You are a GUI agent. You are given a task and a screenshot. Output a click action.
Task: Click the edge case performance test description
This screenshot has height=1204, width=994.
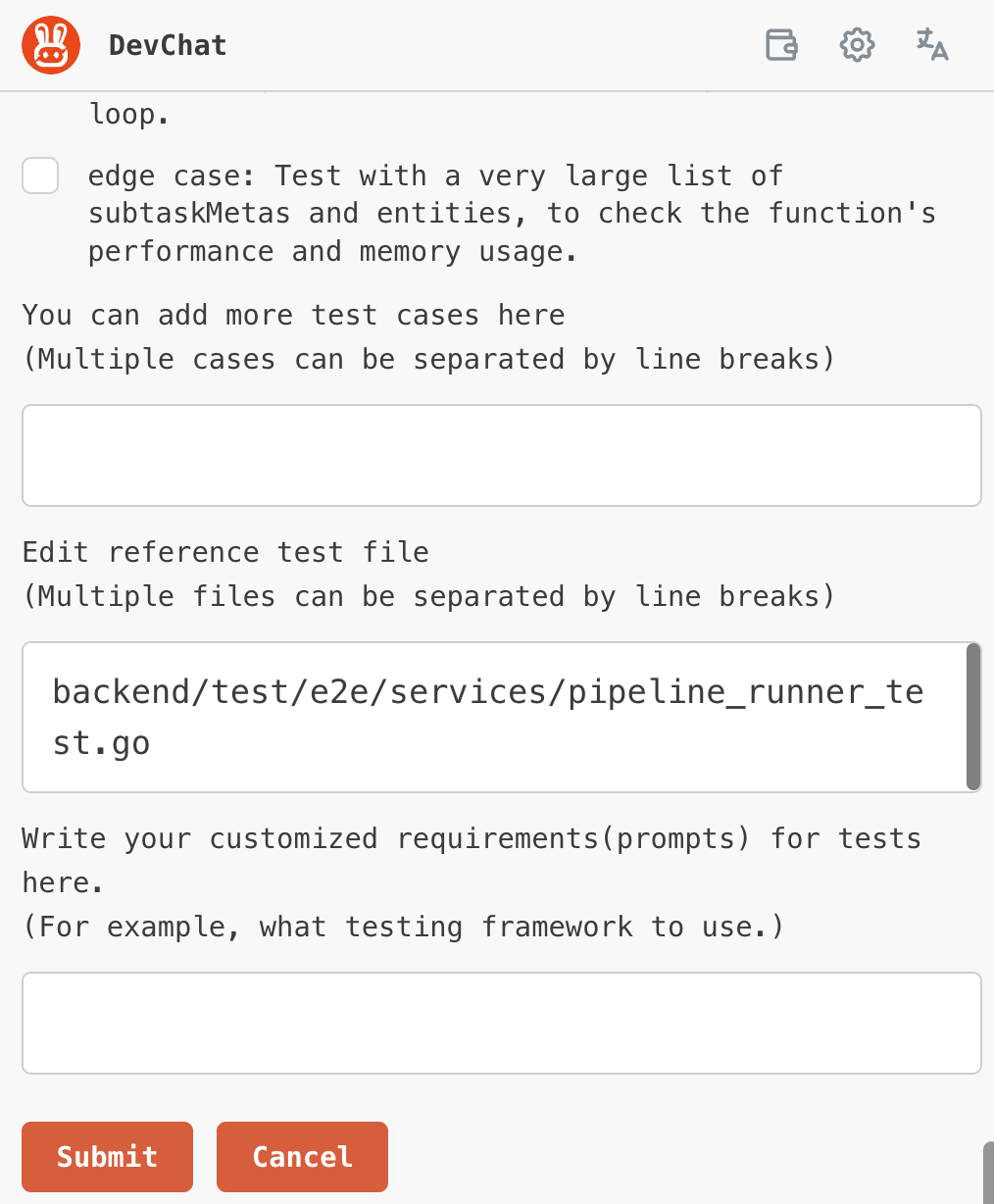512,214
